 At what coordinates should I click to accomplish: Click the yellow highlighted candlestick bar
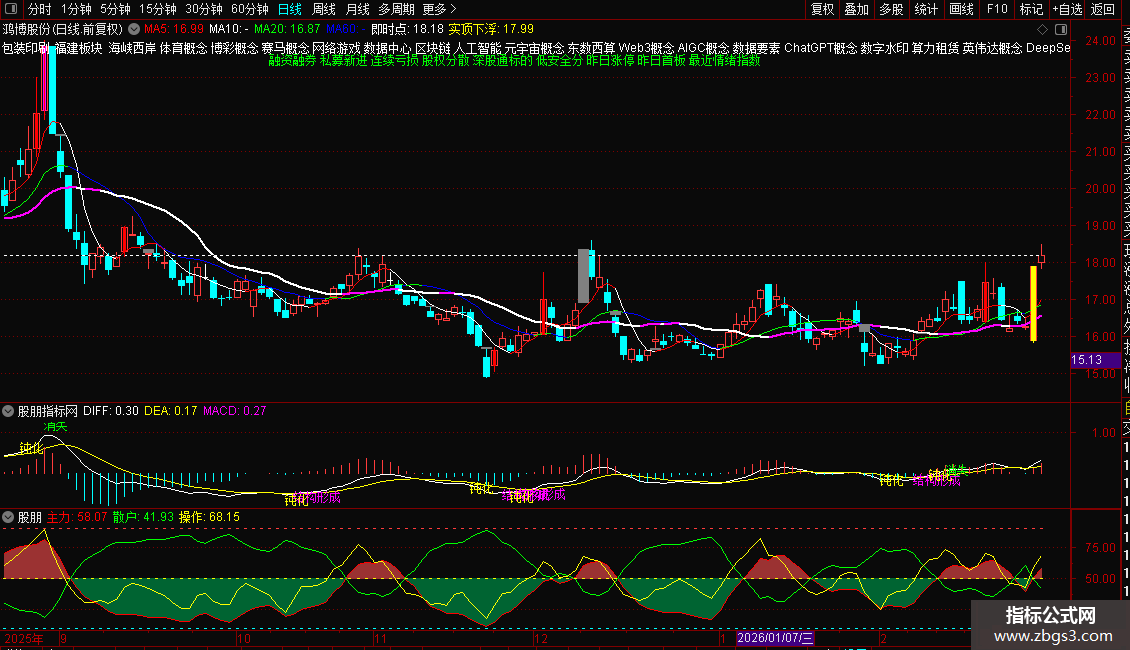[1033, 303]
